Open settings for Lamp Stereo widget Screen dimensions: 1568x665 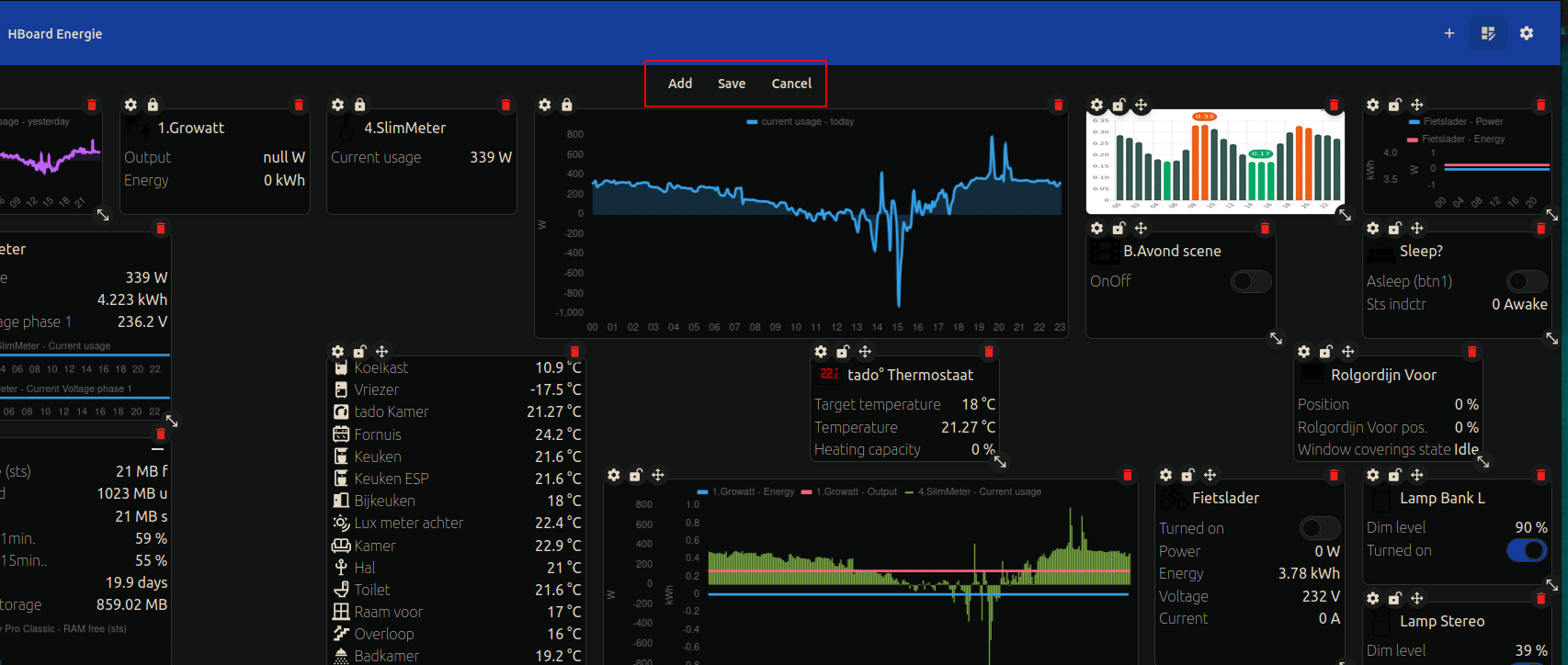[1372, 598]
